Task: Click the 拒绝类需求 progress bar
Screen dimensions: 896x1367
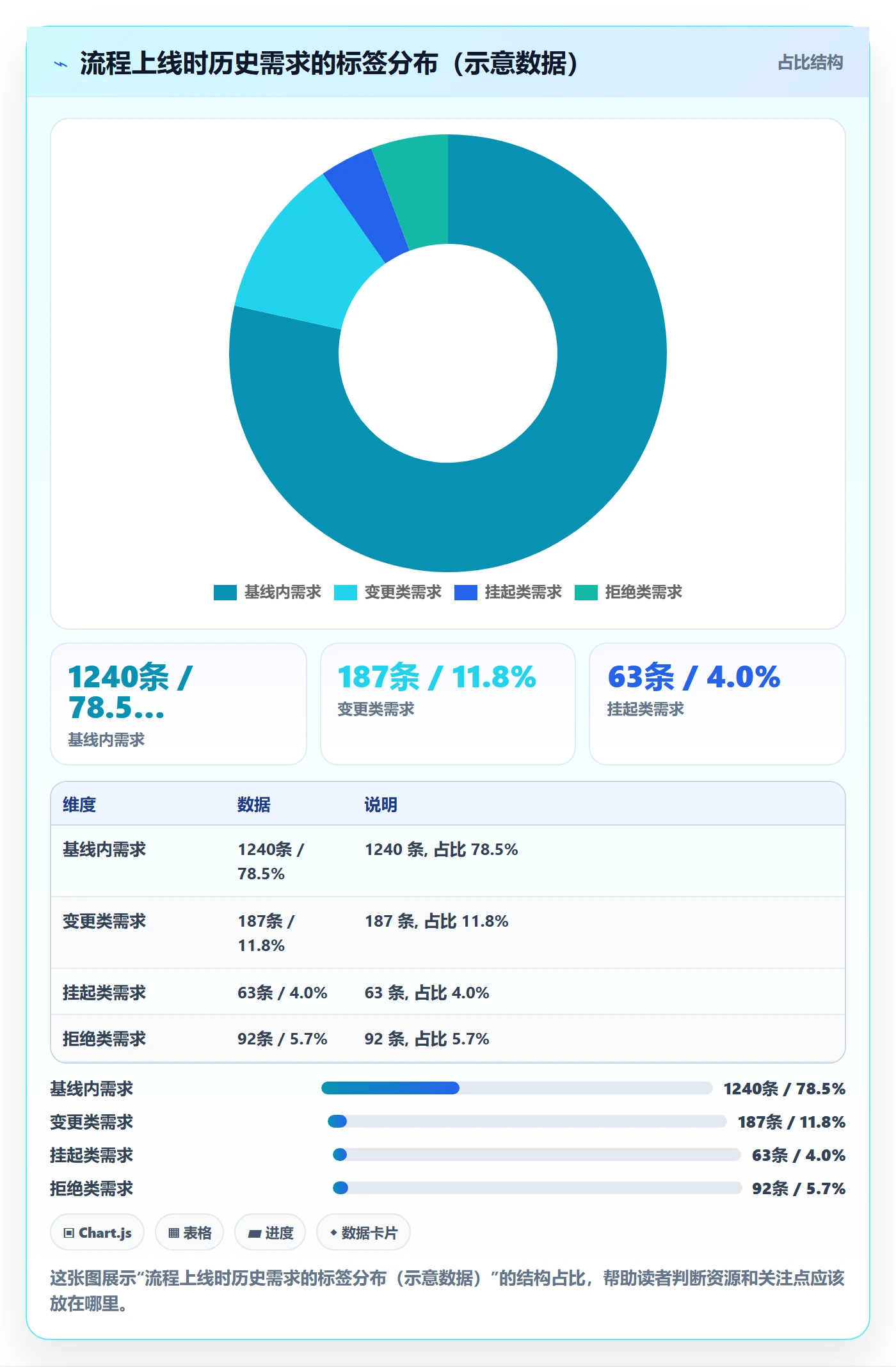Action: click(537, 1188)
